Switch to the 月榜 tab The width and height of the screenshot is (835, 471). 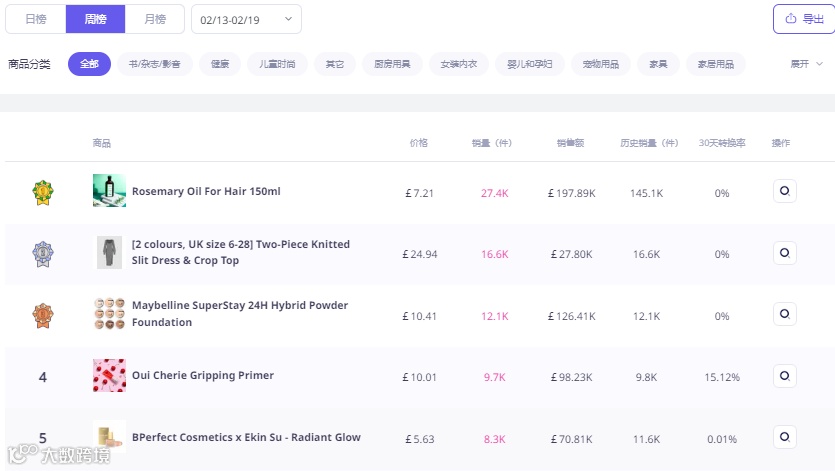point(155,19)
